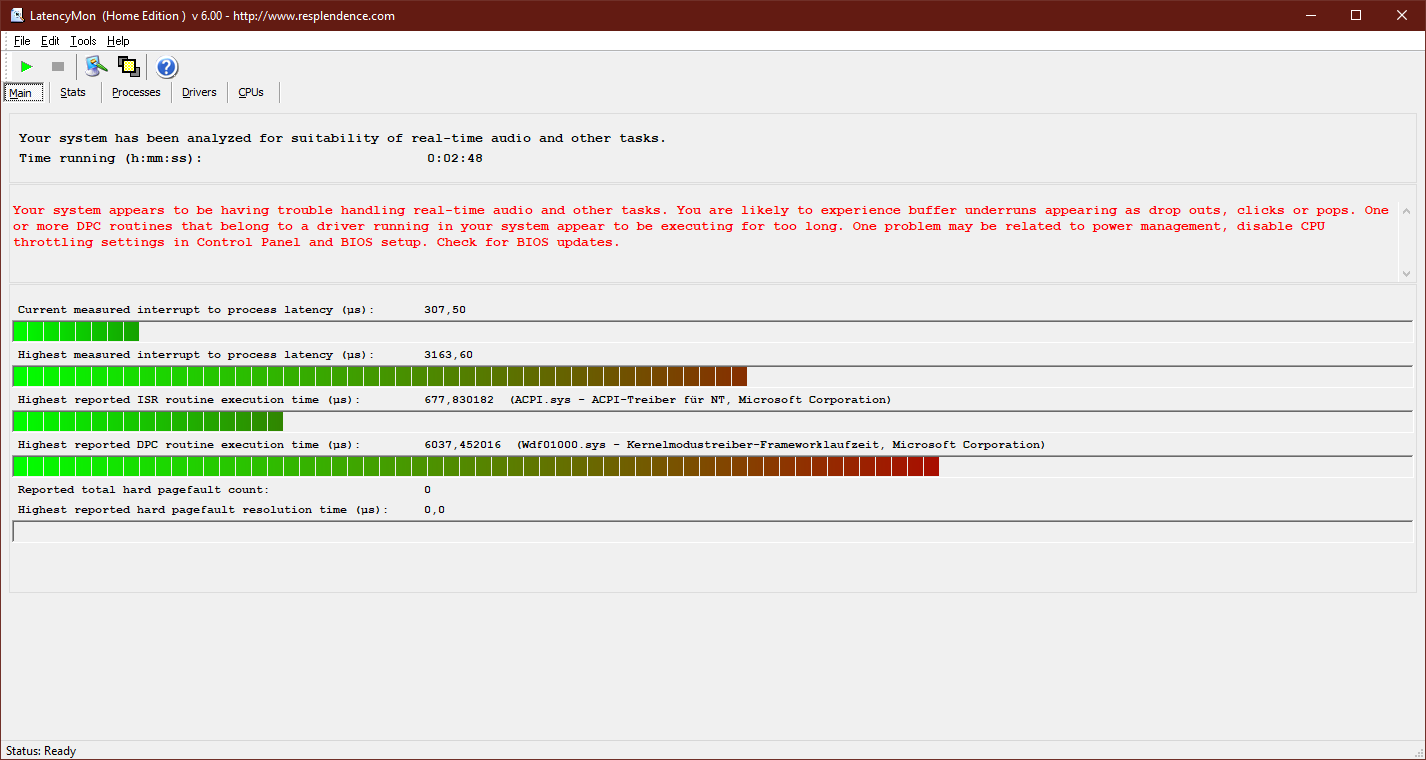Screen dimensions: 1426x760
Task: Click the DPC time value 6037,452016
Action: 463,445
